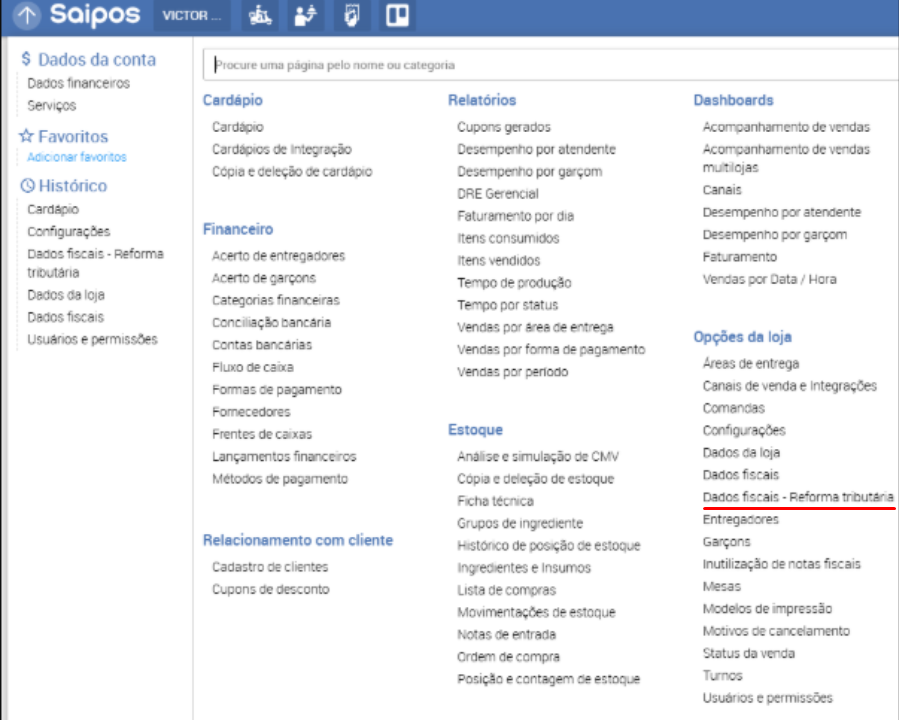The height and width of the screenshot is (720, 899).
Task: Open Cadastro de clientes
Action: coord(269,567)
